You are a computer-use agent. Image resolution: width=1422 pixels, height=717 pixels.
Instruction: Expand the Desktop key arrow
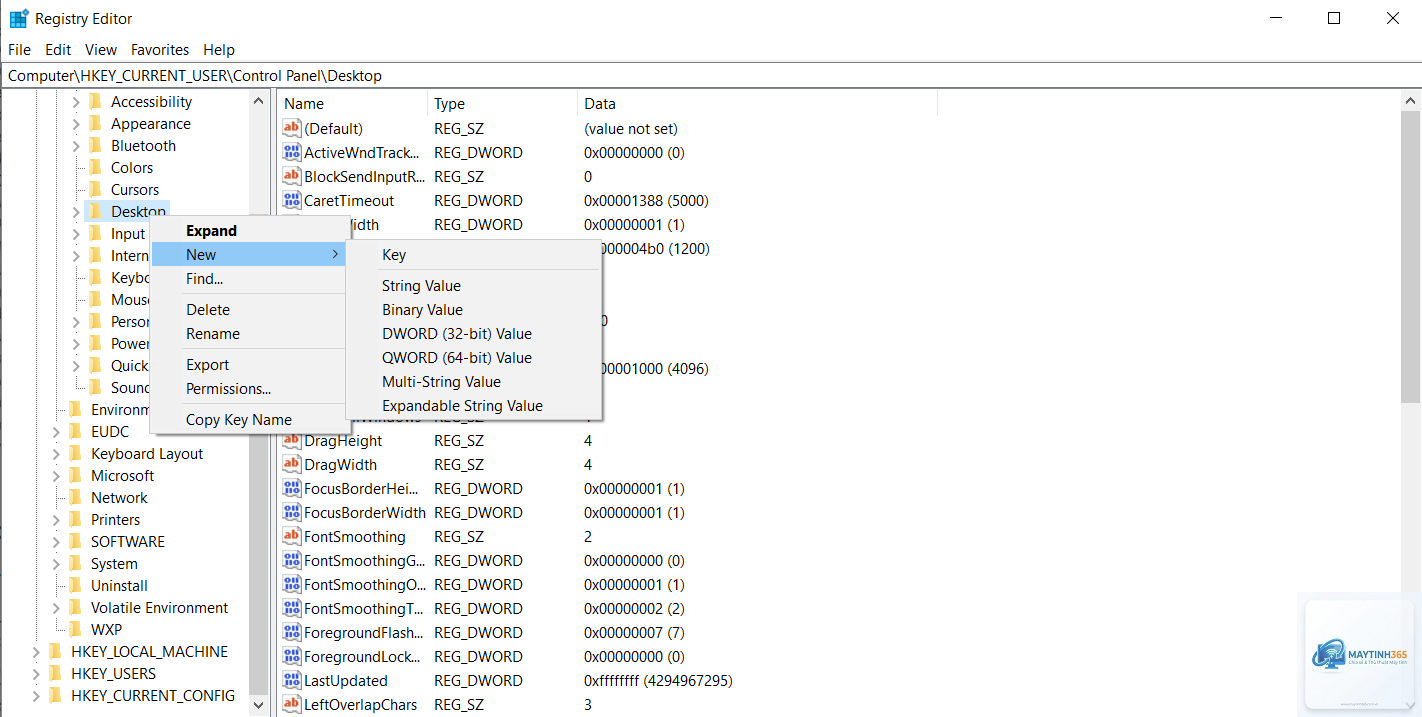[x=76, y=212]
